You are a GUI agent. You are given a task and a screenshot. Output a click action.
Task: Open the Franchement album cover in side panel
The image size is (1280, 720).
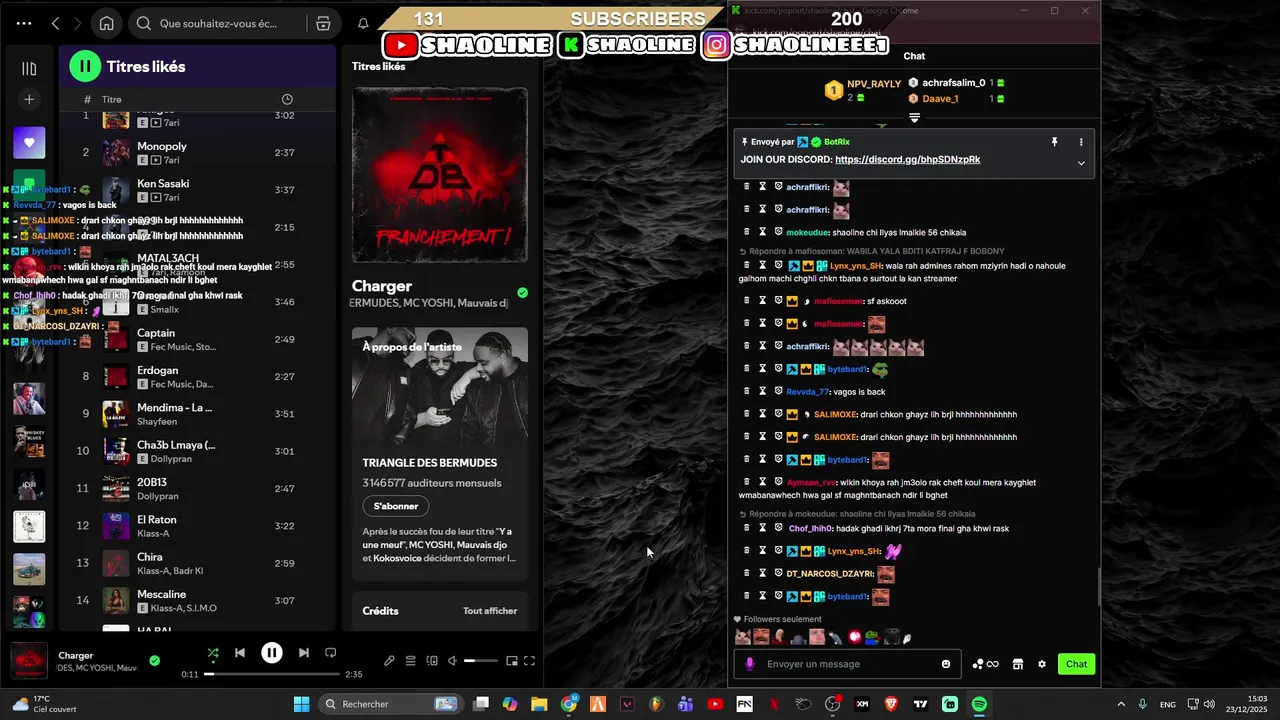point(439,175)
